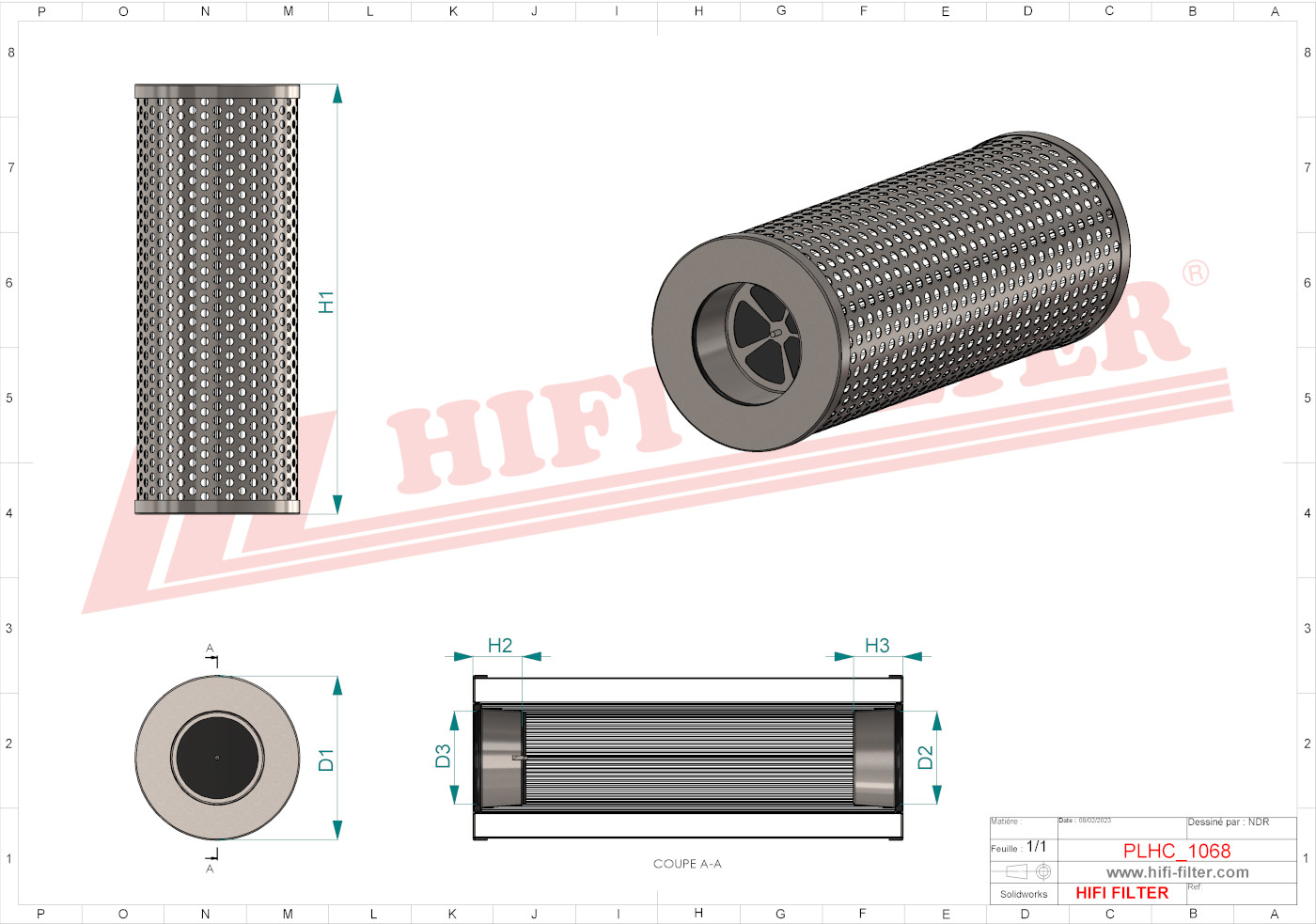Click the red HIFI FILTER title text
This screenshot has height=924, width=1316.
[1121, 893]
